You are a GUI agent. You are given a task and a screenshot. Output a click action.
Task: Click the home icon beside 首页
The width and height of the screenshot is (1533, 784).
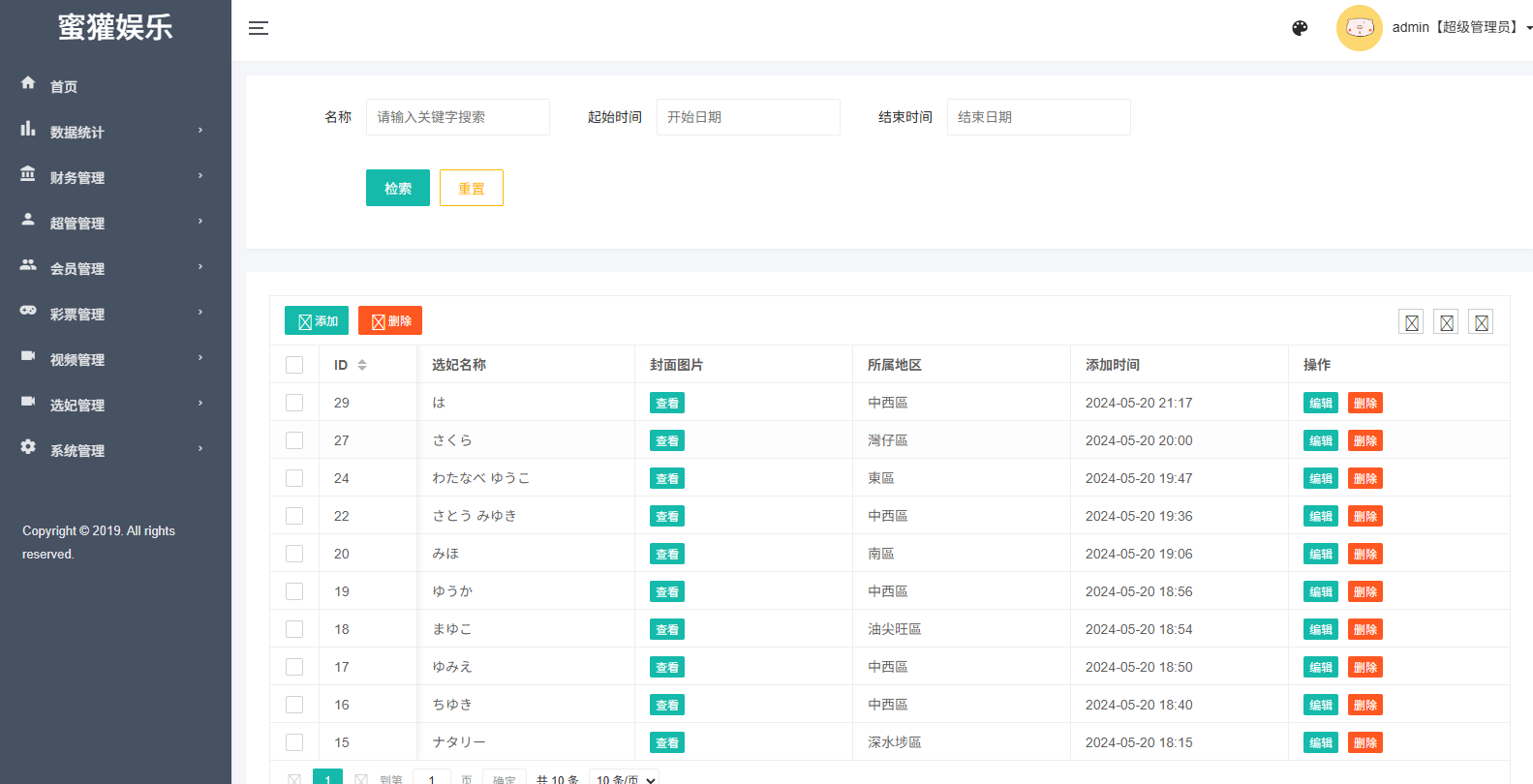[28, 83]
